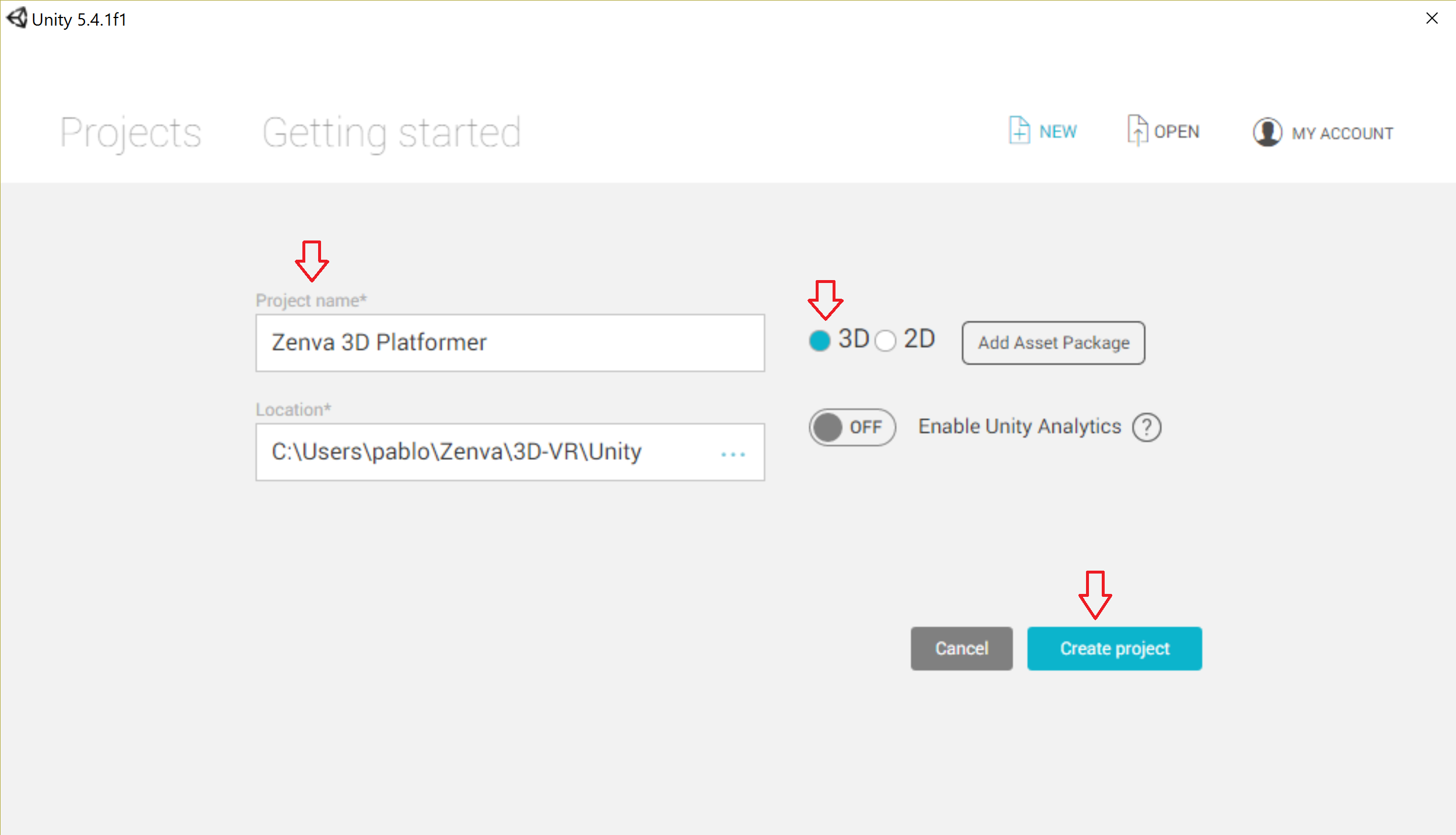Click the Add Asset Package button
The height and width of the screenshot is (835, 1456).
(1053, 343)
